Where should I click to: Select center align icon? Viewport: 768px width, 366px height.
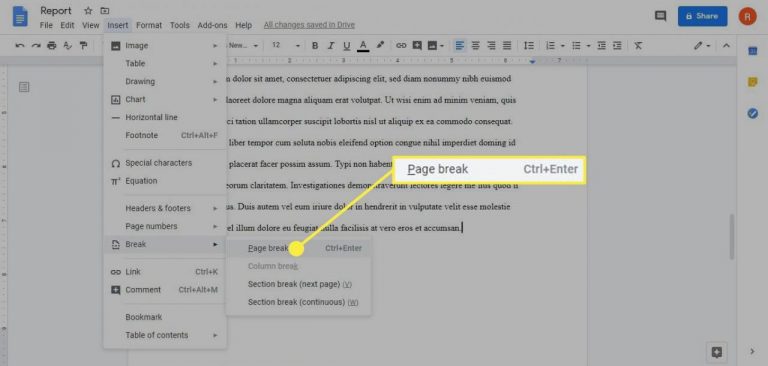pyautogui.click(x=475, y=46)
